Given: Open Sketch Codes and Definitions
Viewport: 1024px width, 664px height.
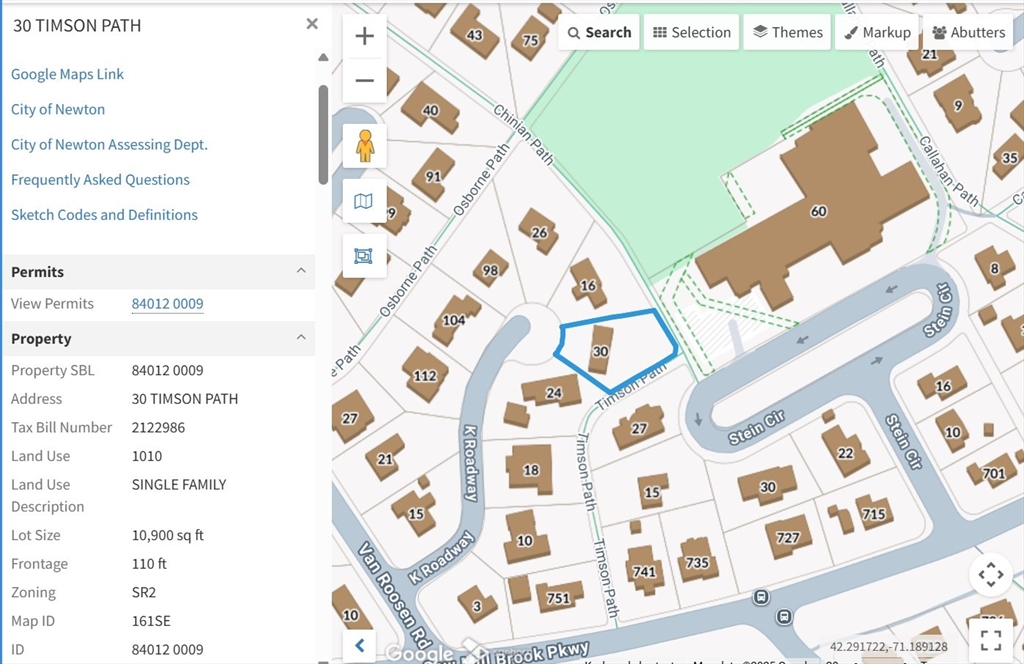Looking at the screenshot, I should 104,214.
